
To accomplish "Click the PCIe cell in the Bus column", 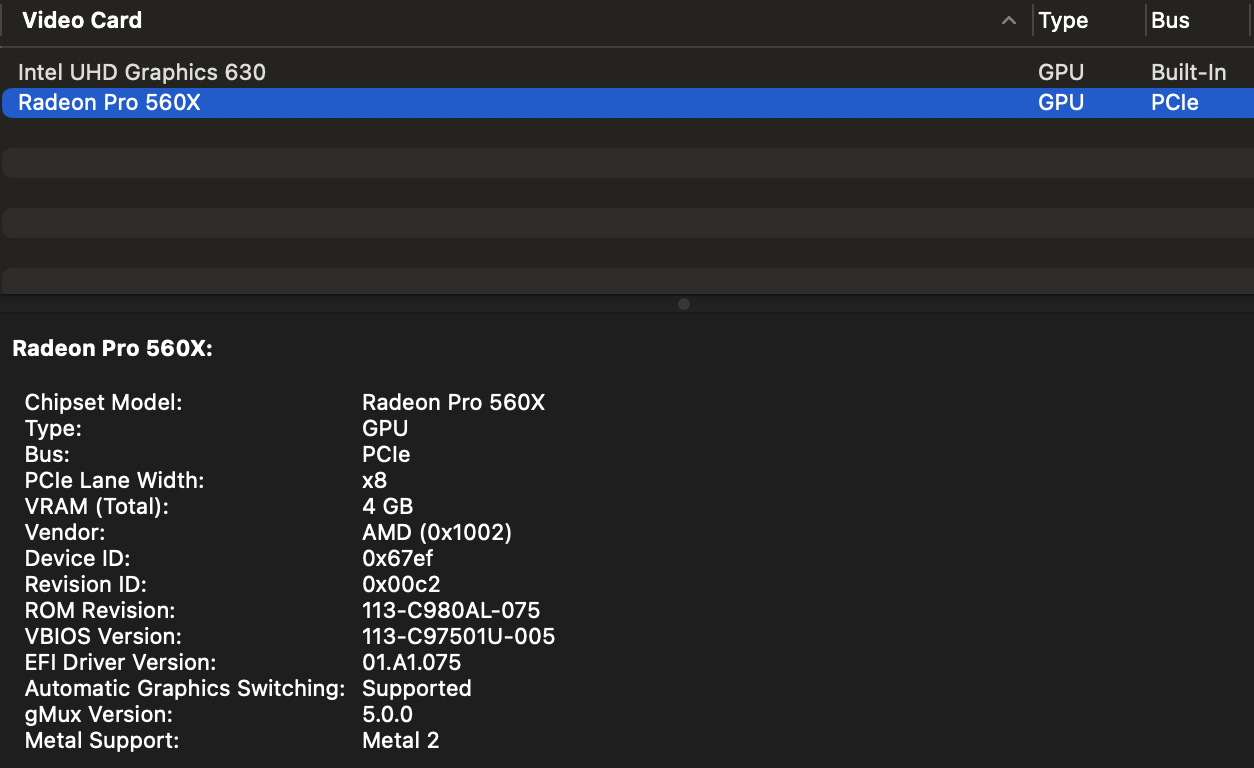I will click(x=1174, y=103).
